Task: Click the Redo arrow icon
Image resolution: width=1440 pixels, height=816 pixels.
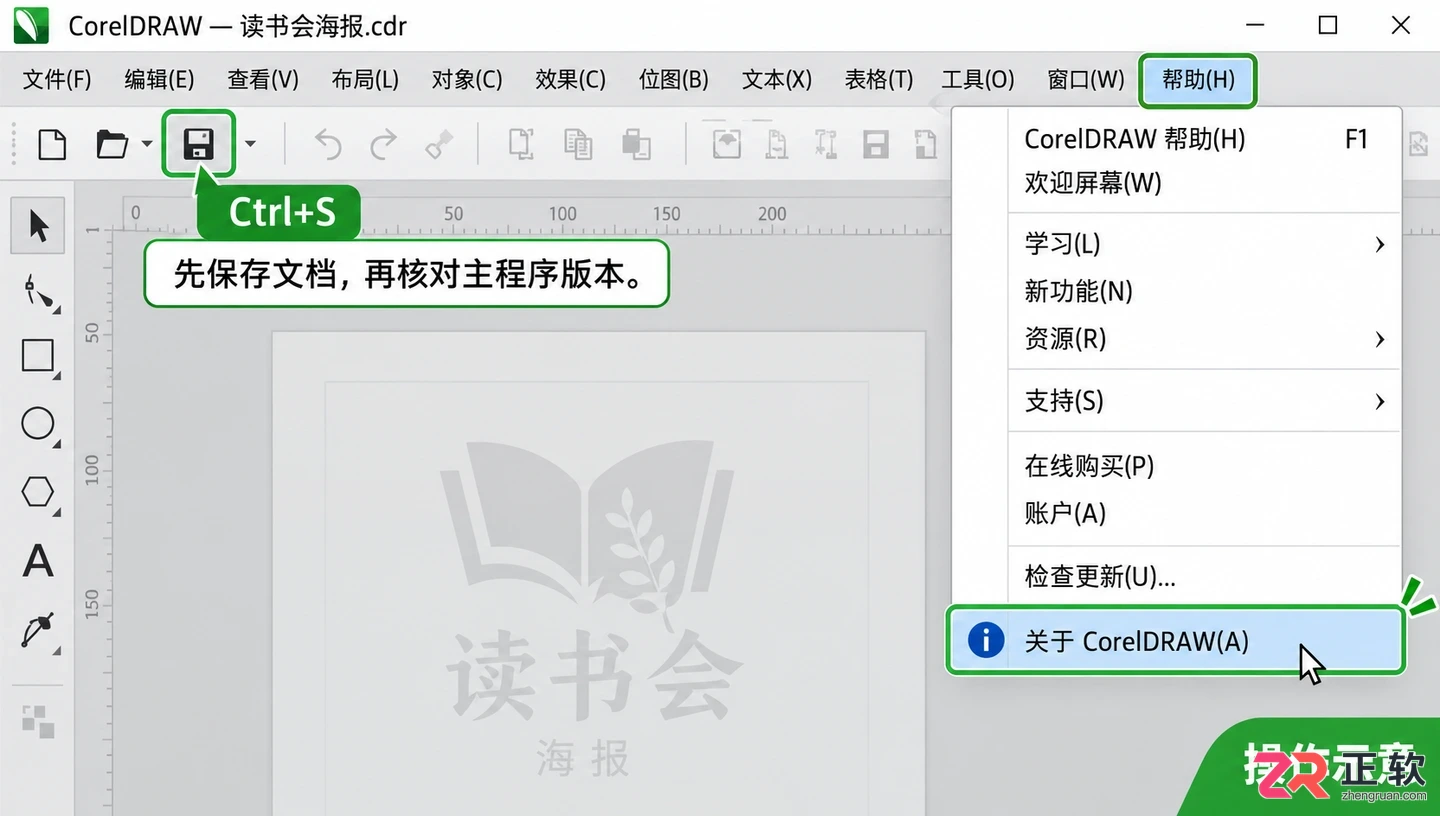Action: click(x=383, y=145)
